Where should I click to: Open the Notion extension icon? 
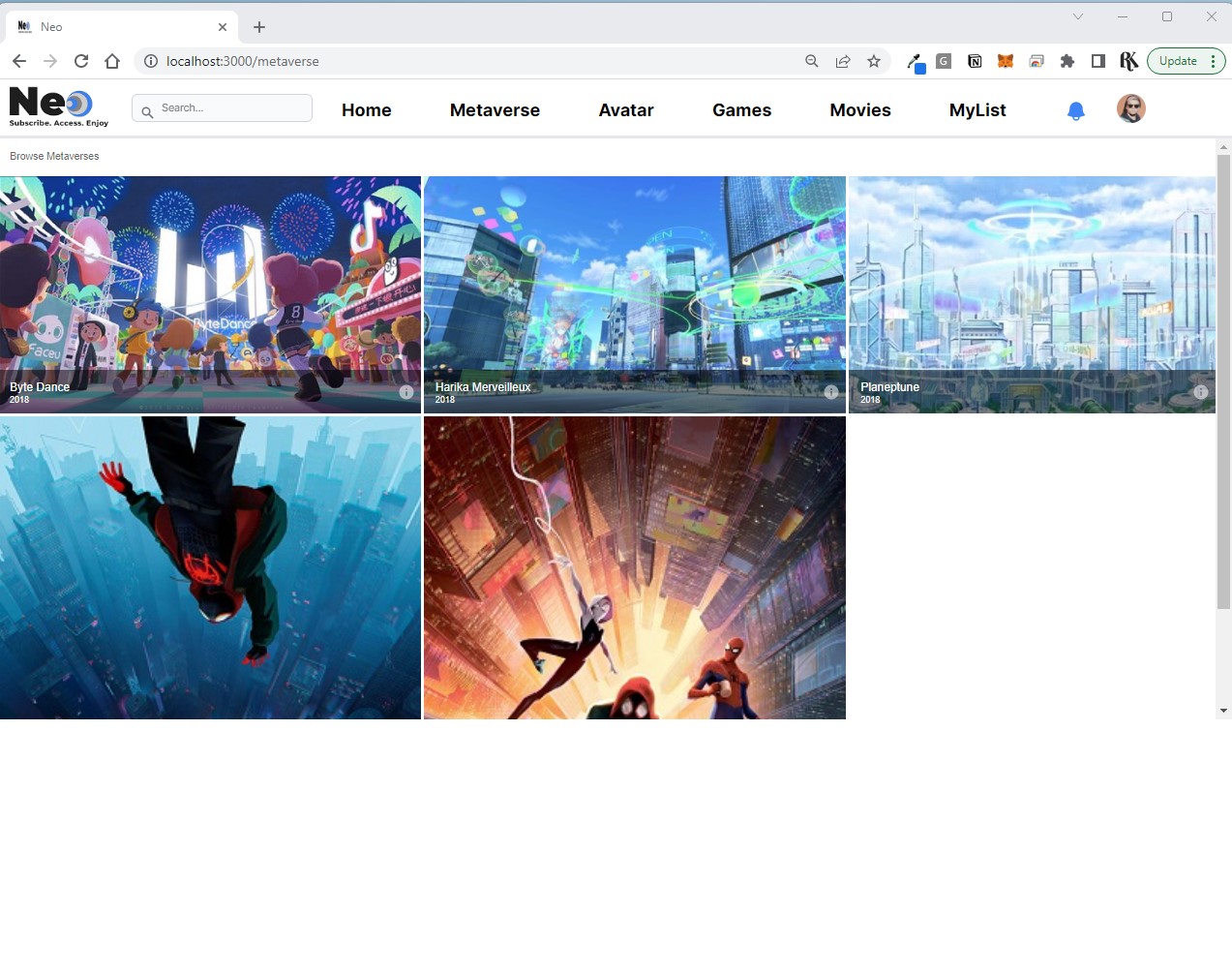tap(975, 61)
